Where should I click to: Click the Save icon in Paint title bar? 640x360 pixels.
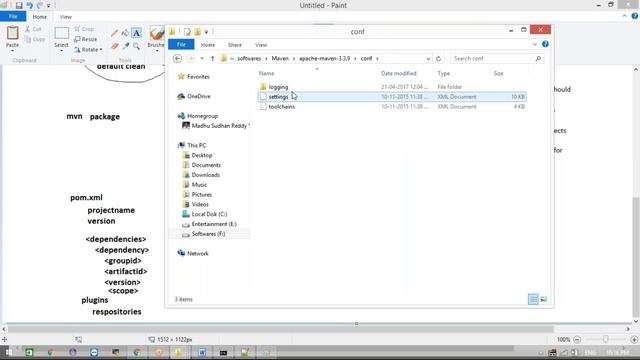coord(19,5)
